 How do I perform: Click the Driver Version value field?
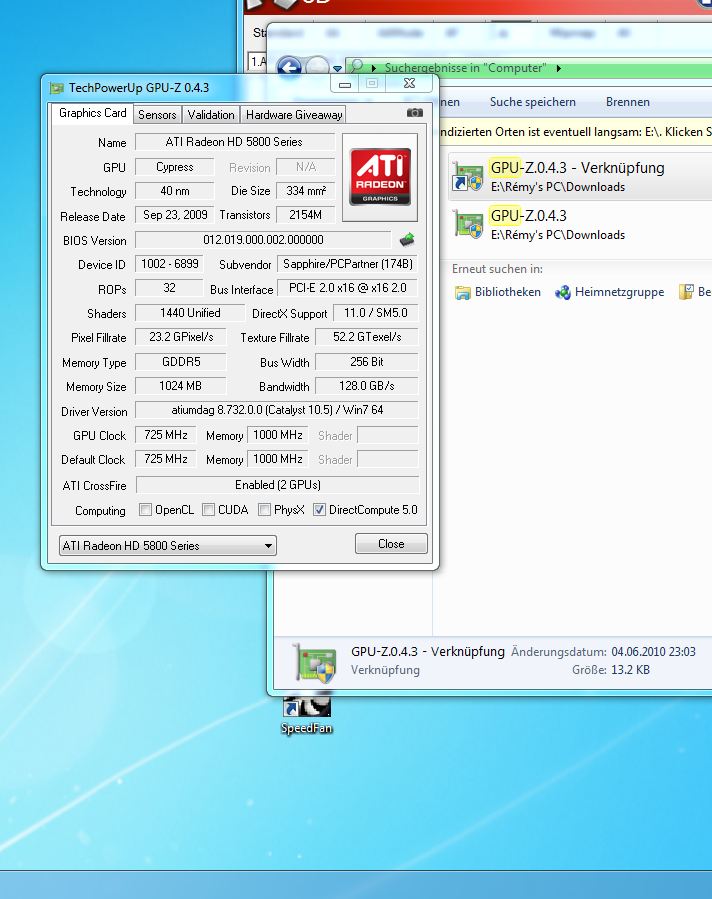point(277,410)
